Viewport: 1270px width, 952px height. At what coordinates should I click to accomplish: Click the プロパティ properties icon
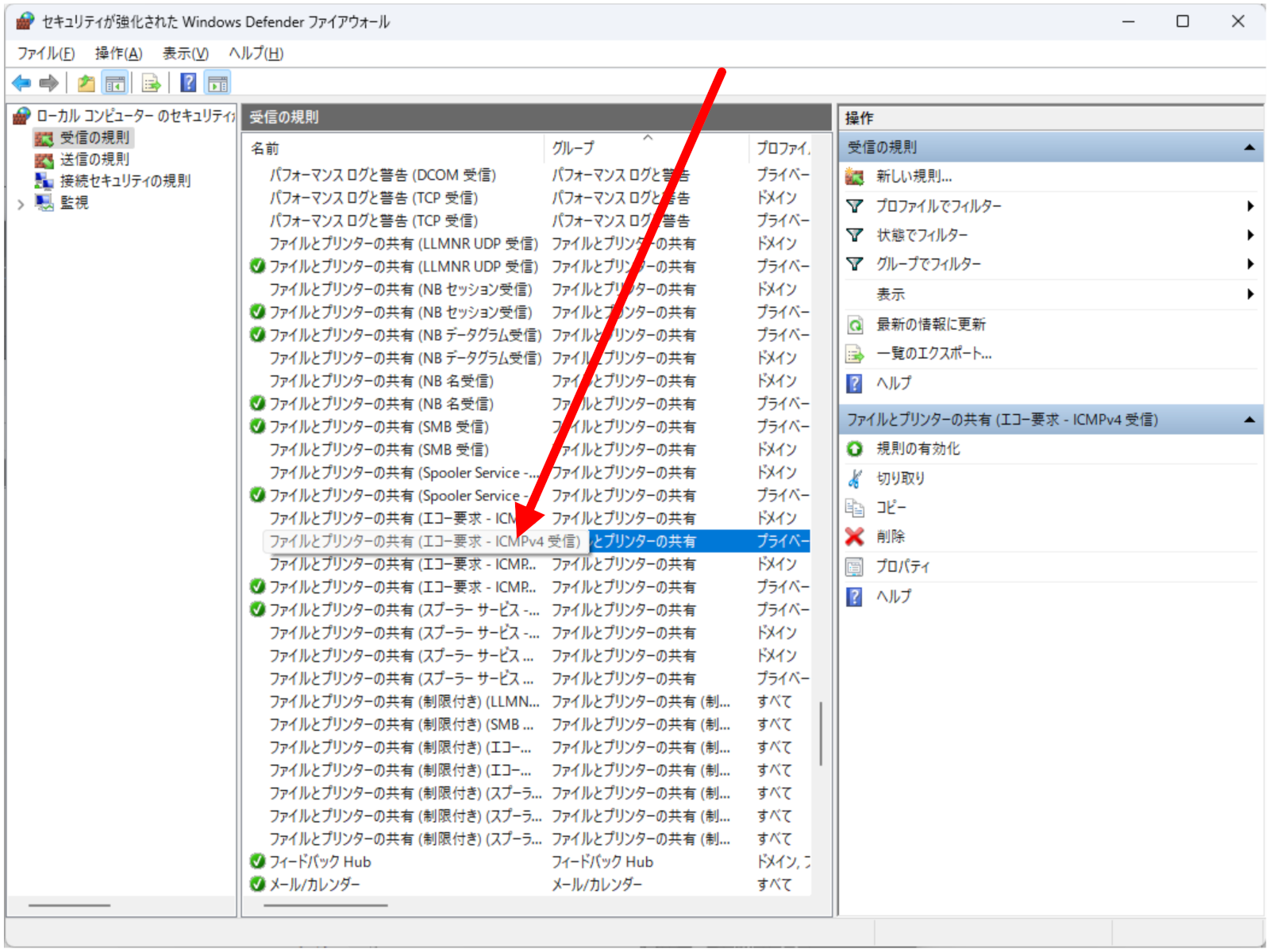coord(855,566)
